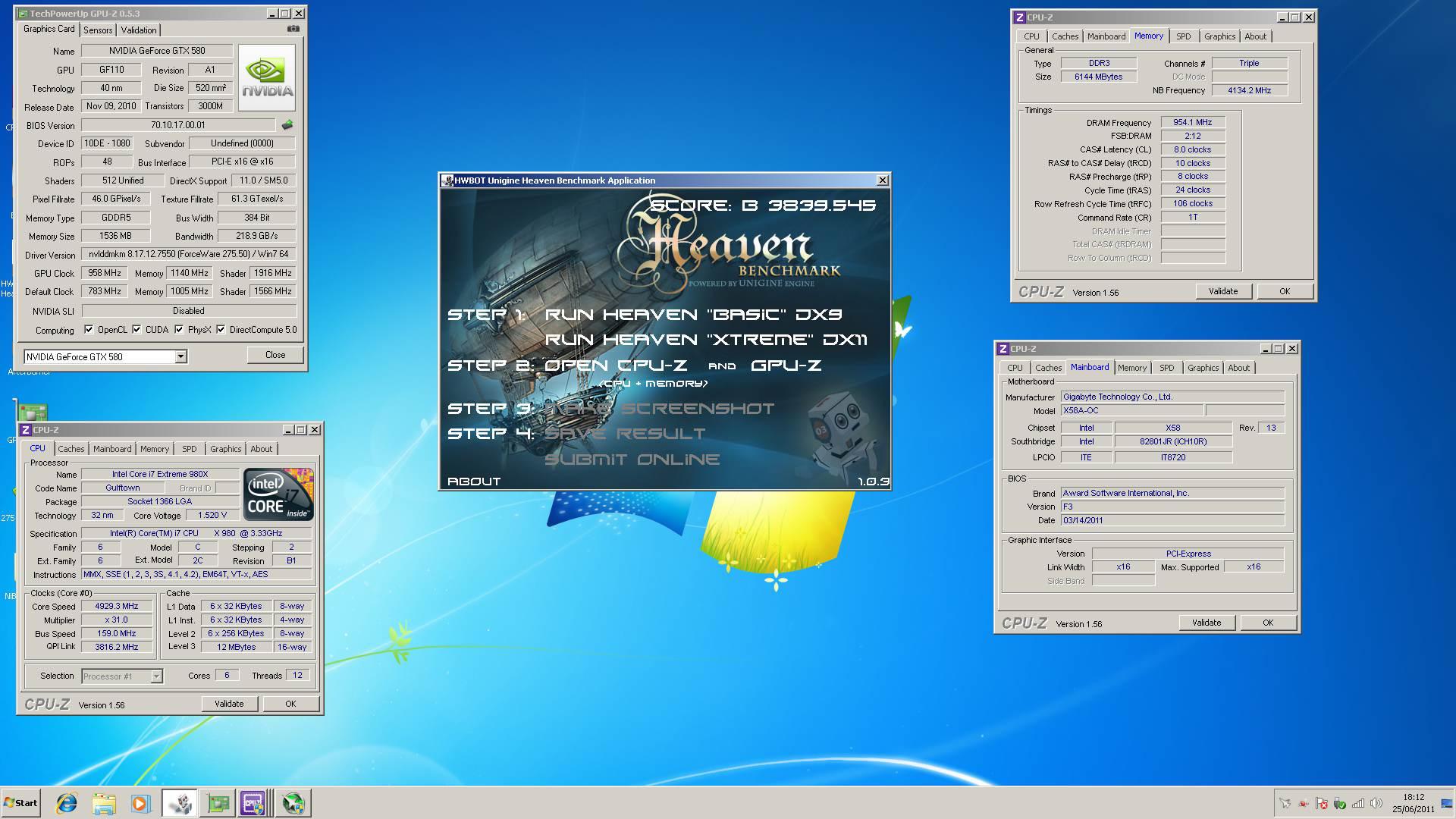Open Internet Explorer from taskbar
The width and height of the screenshot is (1456, 819).
coord(67,803)
